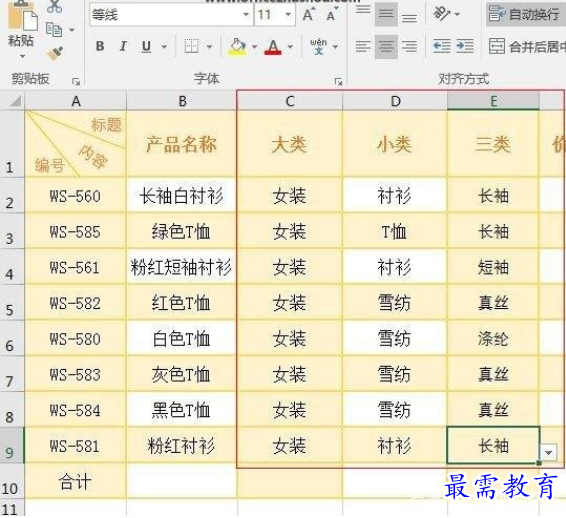Open font color dropdown arrow
This screenshot has height=518, width=566.
[x=290, y=47]
